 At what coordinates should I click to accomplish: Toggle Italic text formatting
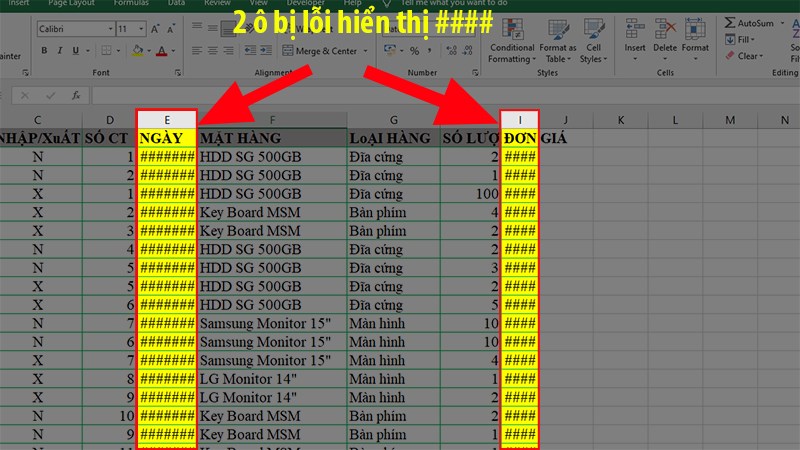(x=62, y=50)
